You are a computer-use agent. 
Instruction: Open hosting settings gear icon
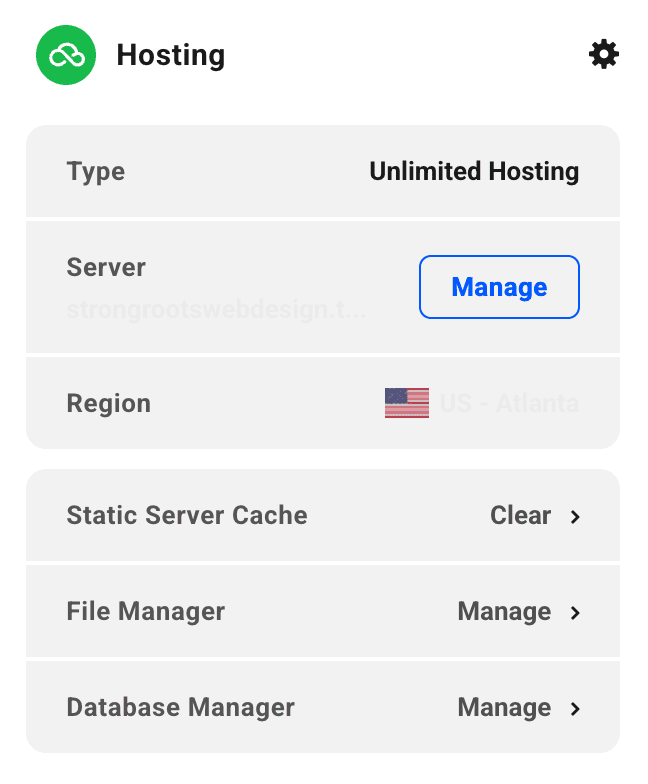[x=604, y=54]
